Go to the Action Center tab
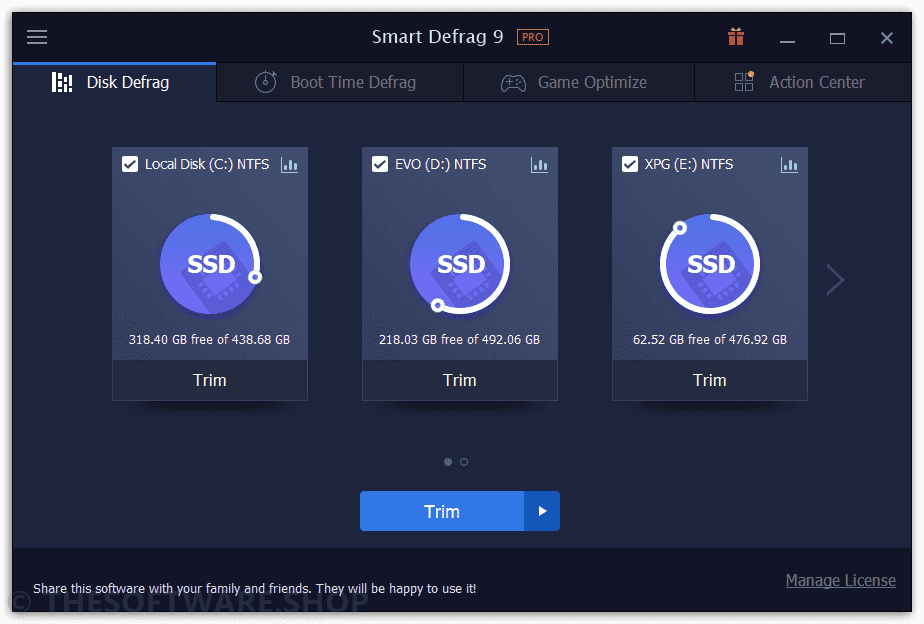Screen dimensions: 924x624 click(x=803, y=82)
